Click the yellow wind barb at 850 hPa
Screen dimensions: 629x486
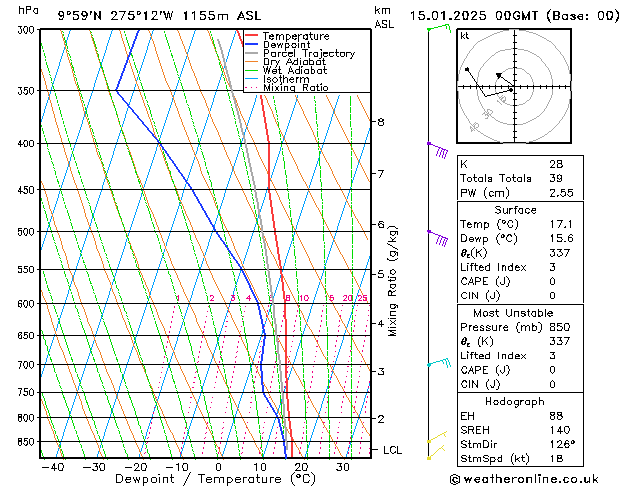point(437,437)
